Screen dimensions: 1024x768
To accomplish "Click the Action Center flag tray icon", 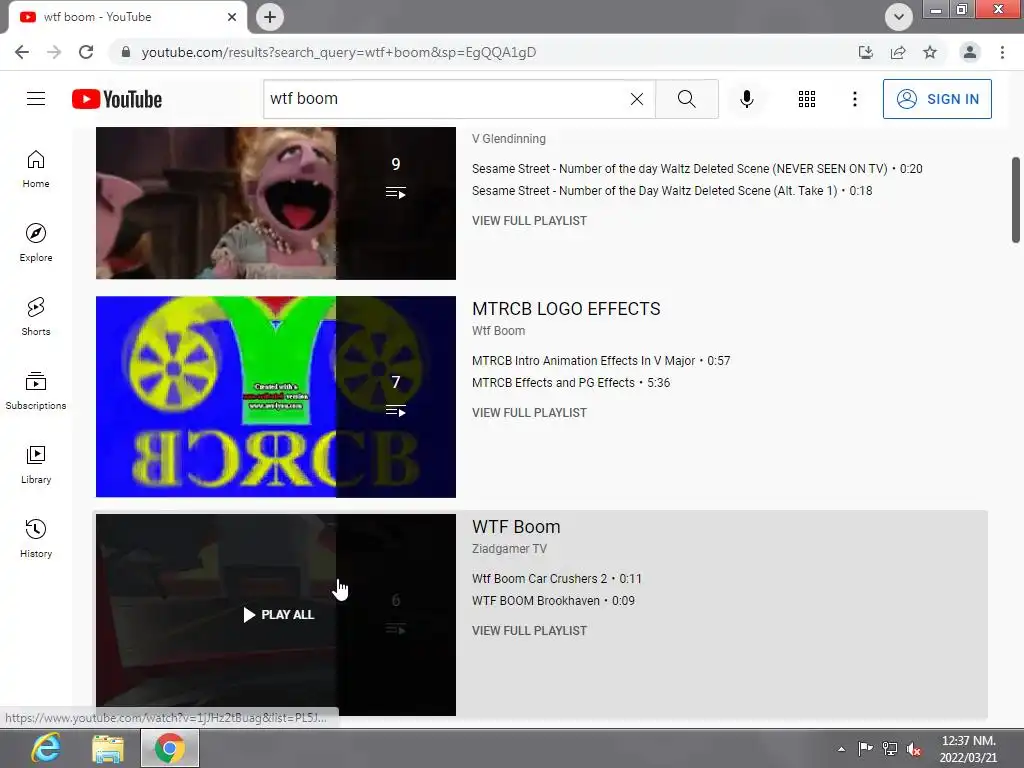I will click(x=865, y=749).
